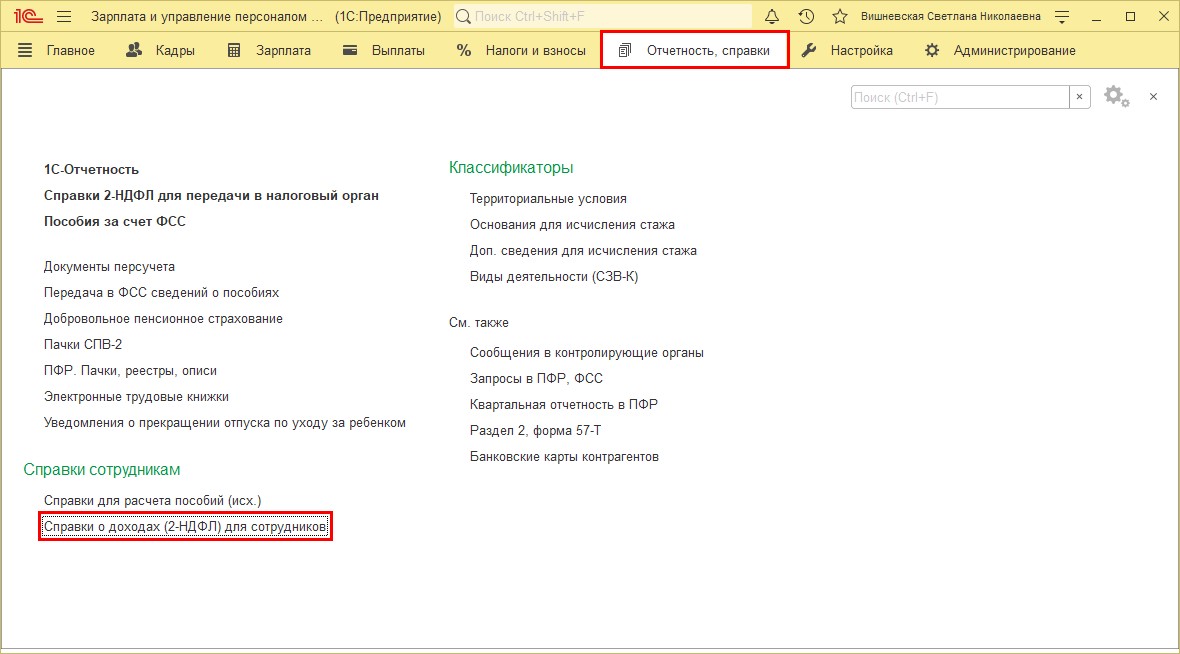Image resolution: width=1180 pixels, height=654 pixels.
Task: Open Пачки СПВ-2
Action: click(x=83, y=345)
